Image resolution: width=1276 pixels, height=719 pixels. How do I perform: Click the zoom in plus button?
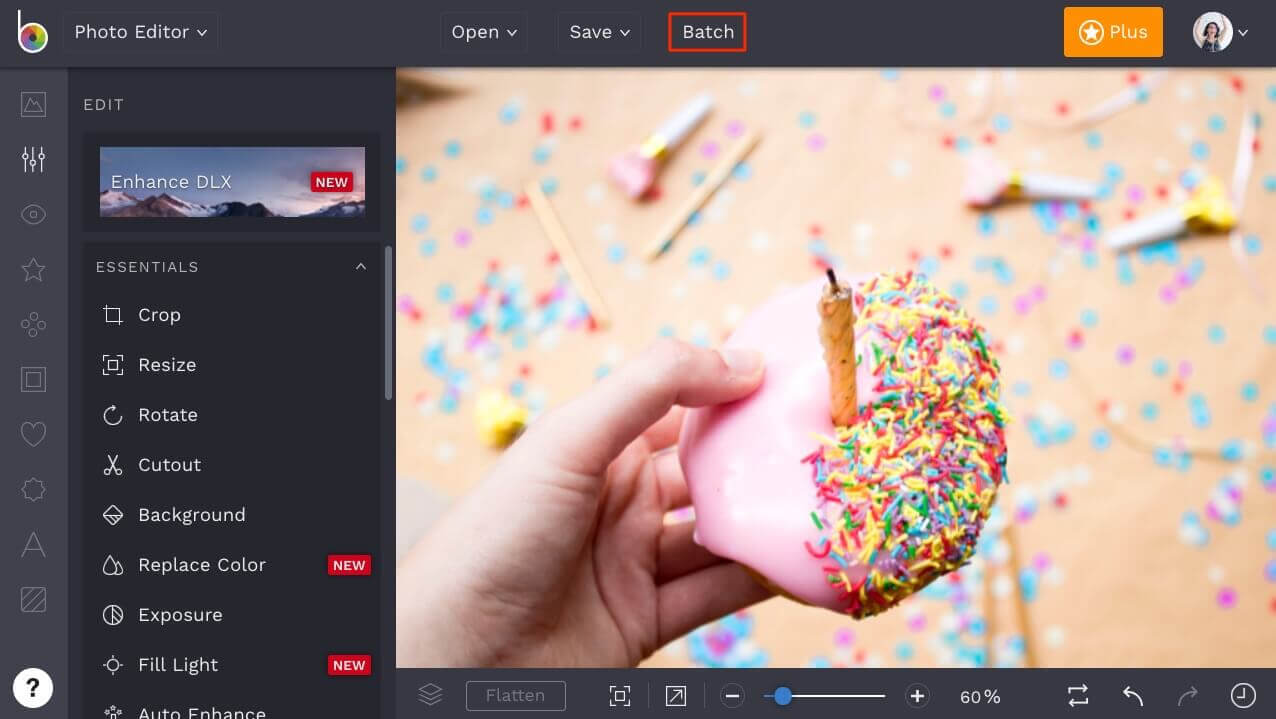point(917,696)
